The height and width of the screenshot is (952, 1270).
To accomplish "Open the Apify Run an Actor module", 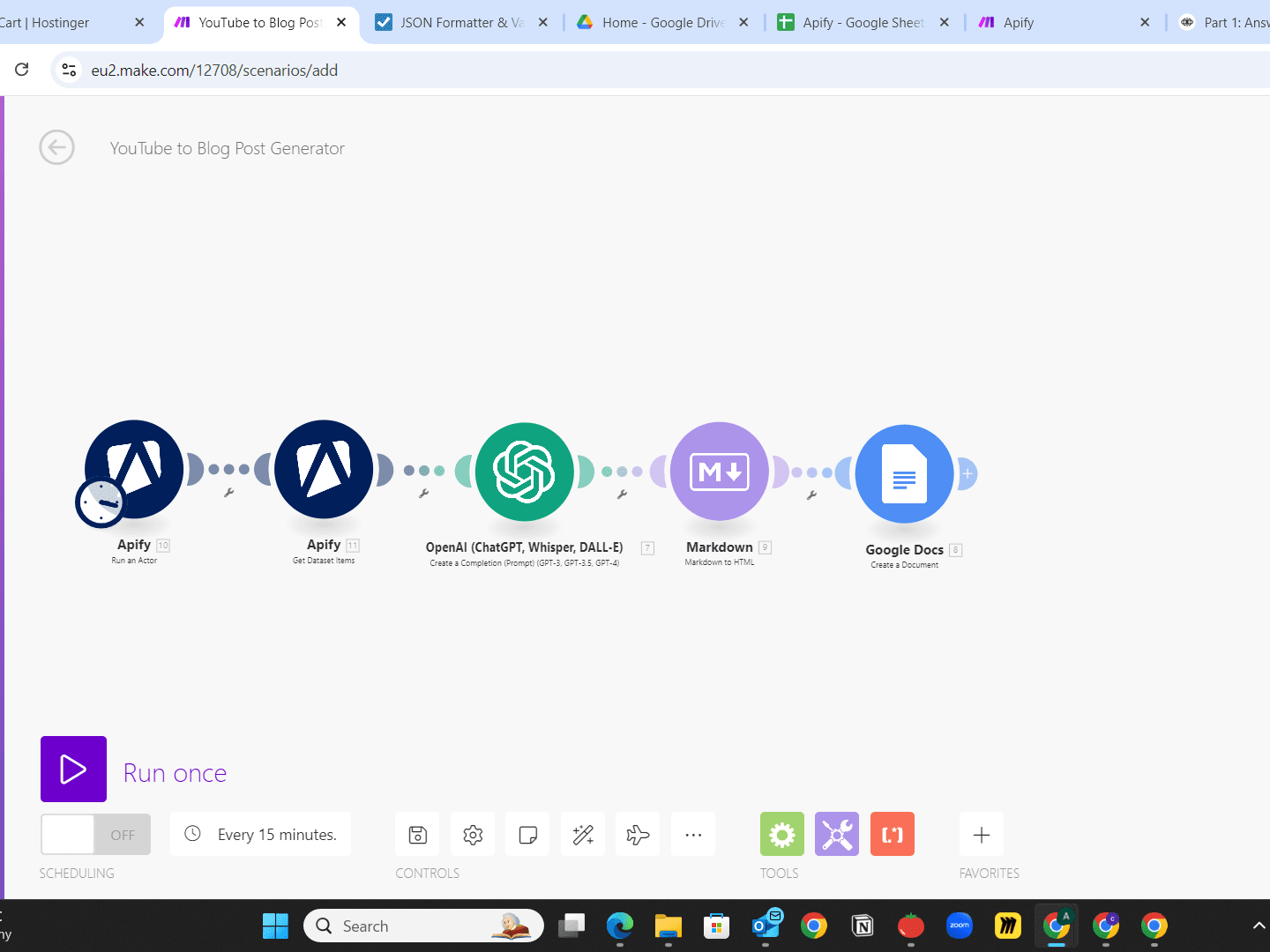I will 134,469.
